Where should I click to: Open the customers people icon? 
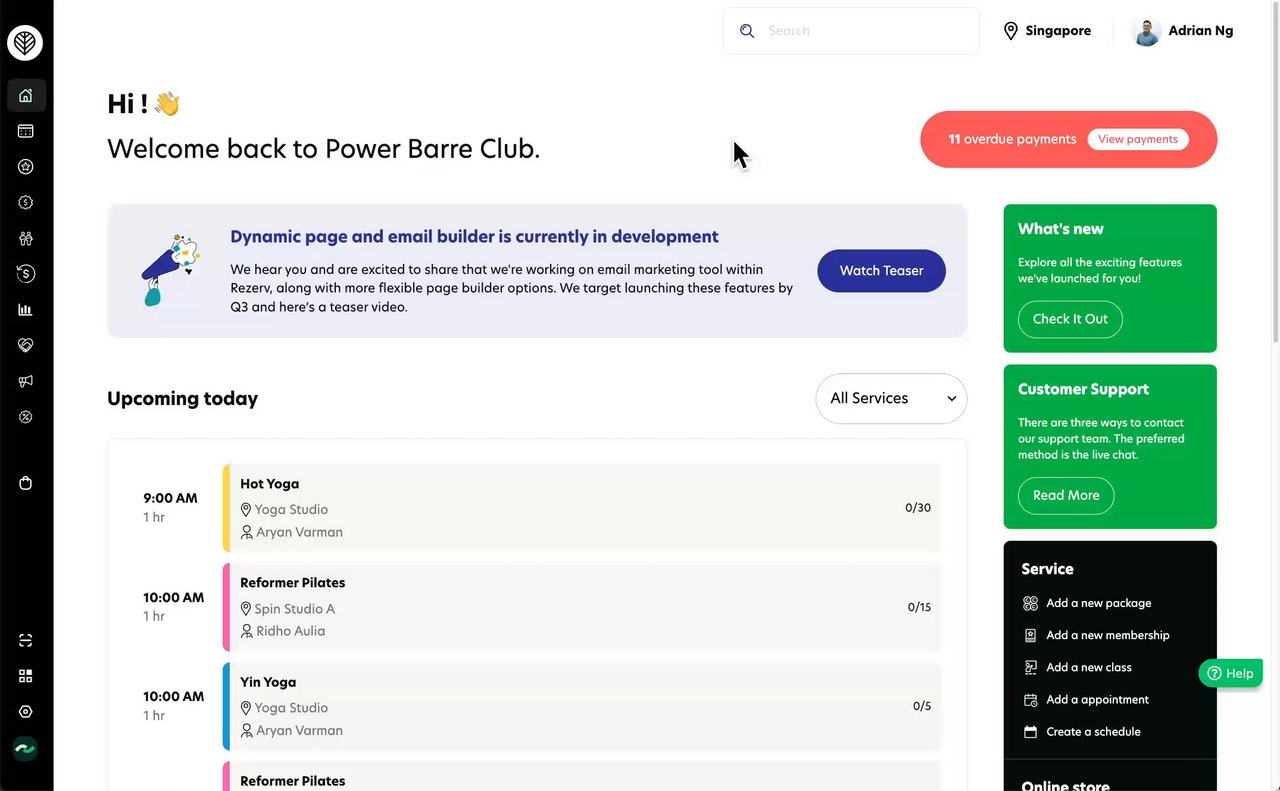tap(26, 238)
